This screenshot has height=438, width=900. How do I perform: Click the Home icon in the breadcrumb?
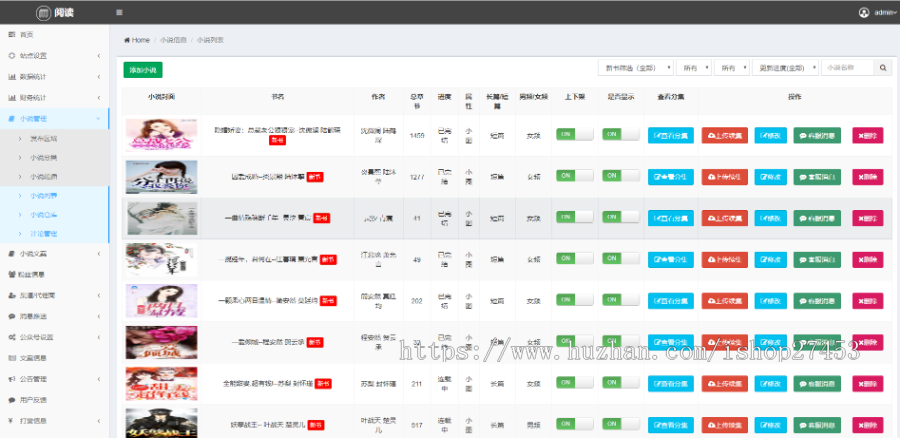(127, 40)
